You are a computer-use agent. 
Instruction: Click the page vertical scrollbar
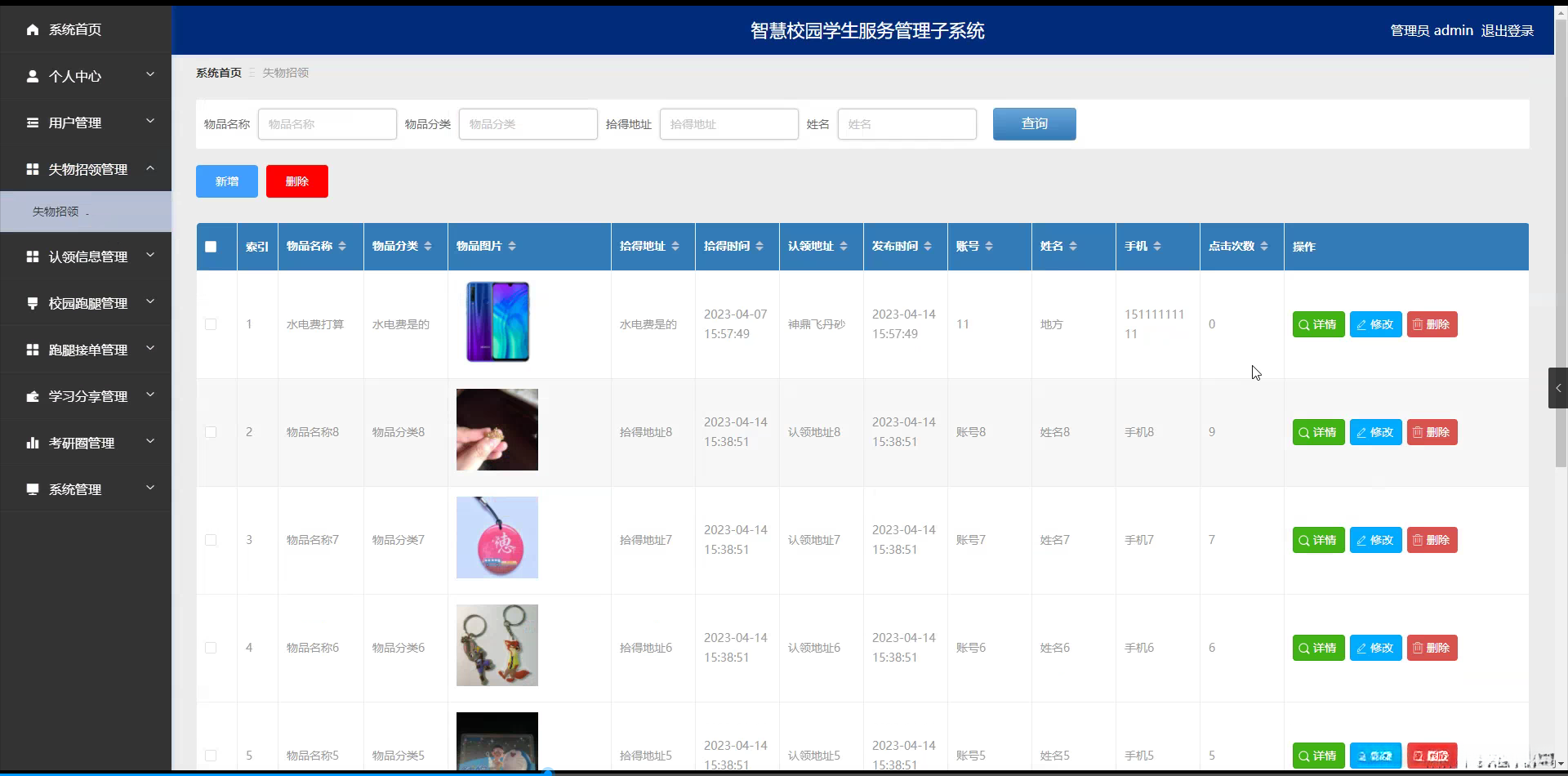point(1561,245)
